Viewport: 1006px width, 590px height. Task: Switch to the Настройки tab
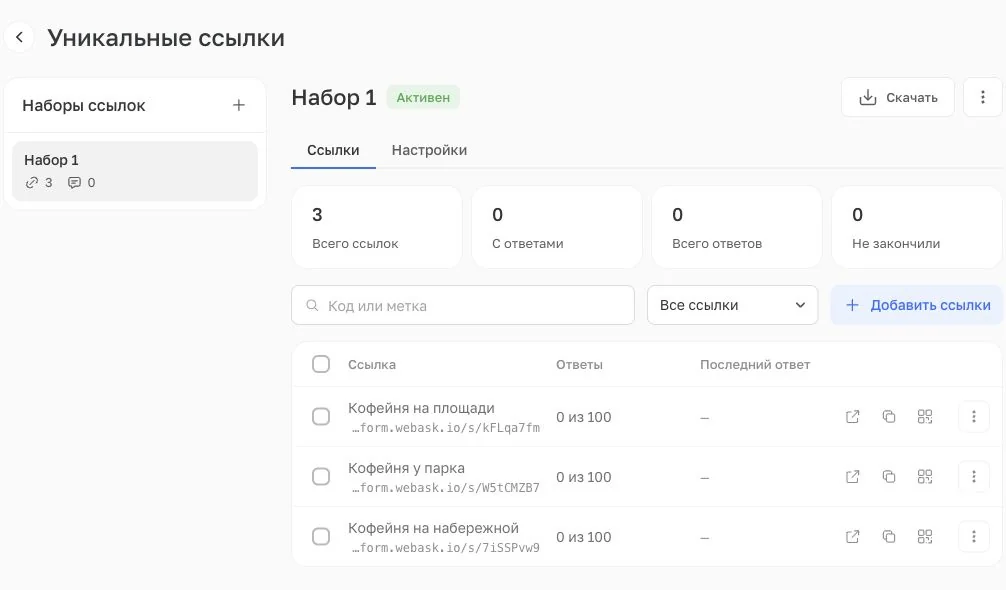(x=429, y=150)
